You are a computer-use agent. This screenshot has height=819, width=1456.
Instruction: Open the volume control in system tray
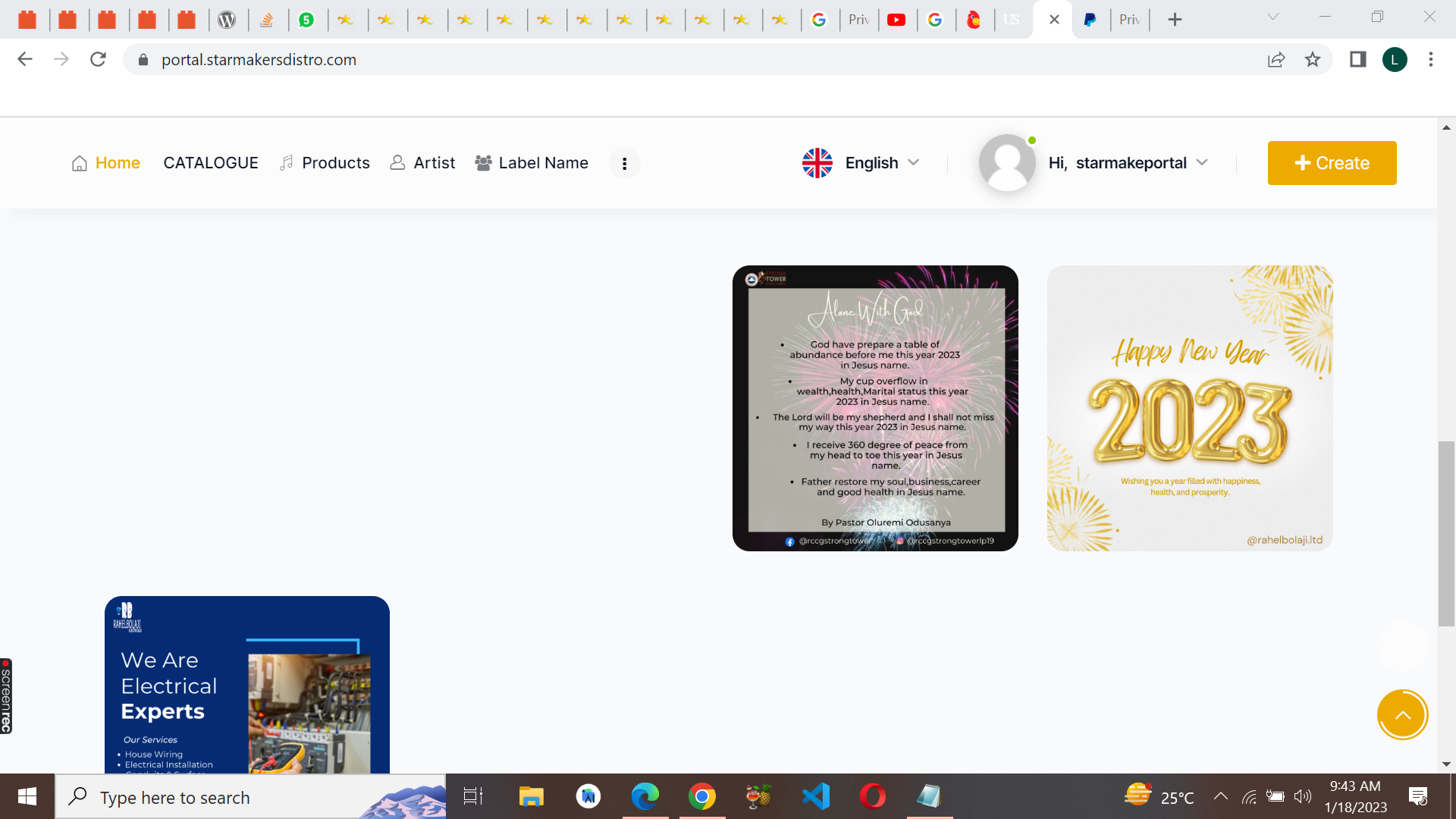pos(1303,796)
